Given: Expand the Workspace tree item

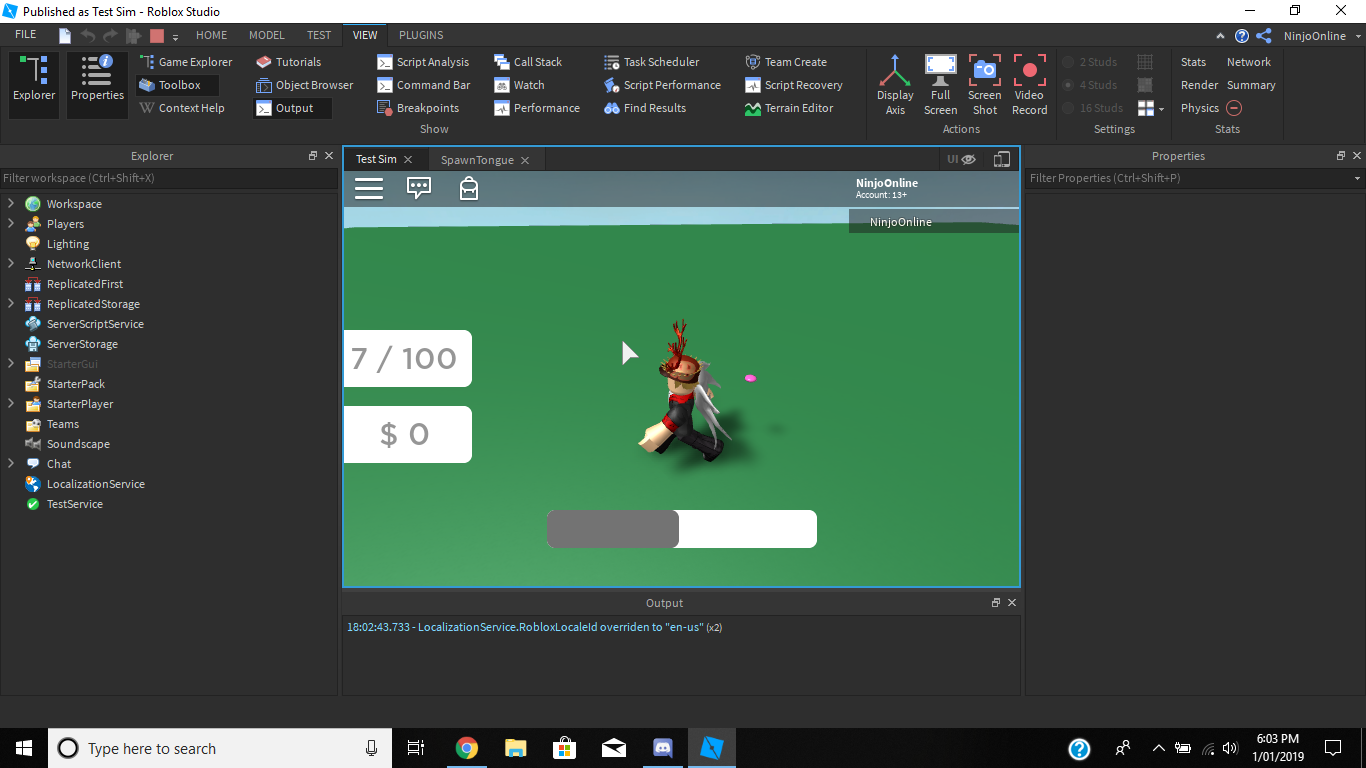Looking at the screenshot, I should (x=10, y=203).
